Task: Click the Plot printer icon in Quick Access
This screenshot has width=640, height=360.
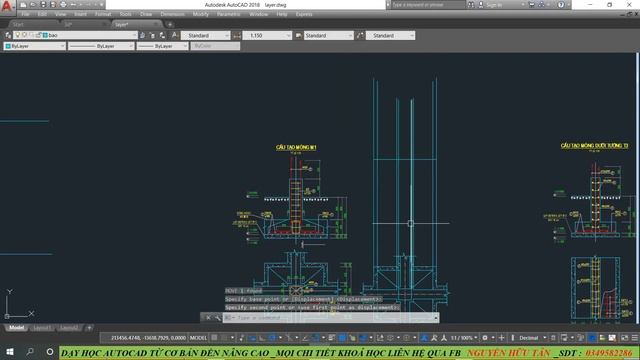Action: pyautogui.click(x=63, y=5)
